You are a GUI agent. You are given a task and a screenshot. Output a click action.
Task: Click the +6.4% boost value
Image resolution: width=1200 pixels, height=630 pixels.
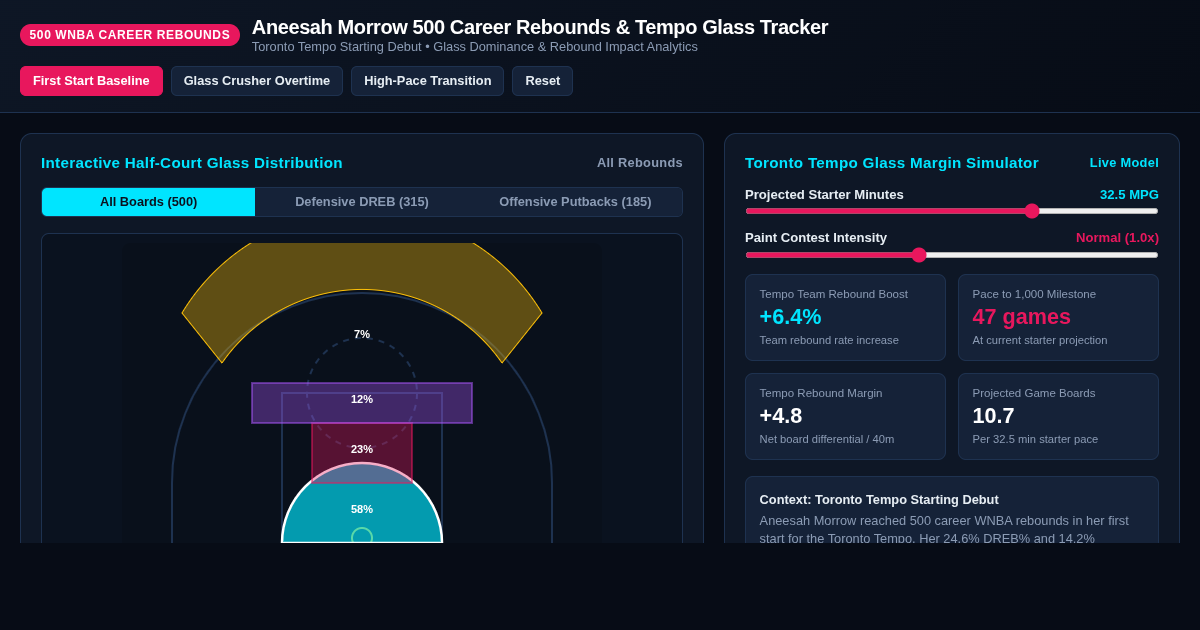coord(790,317)
